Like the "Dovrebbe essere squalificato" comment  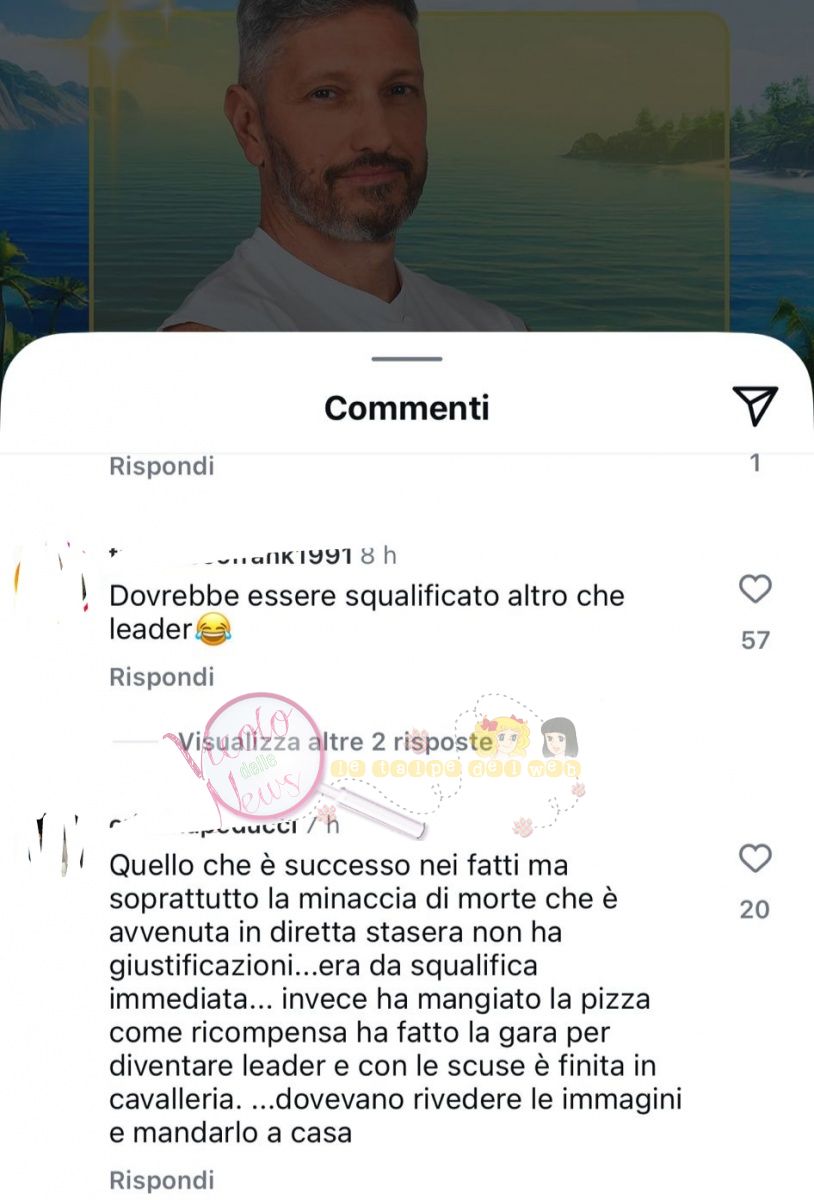[755, 590]
